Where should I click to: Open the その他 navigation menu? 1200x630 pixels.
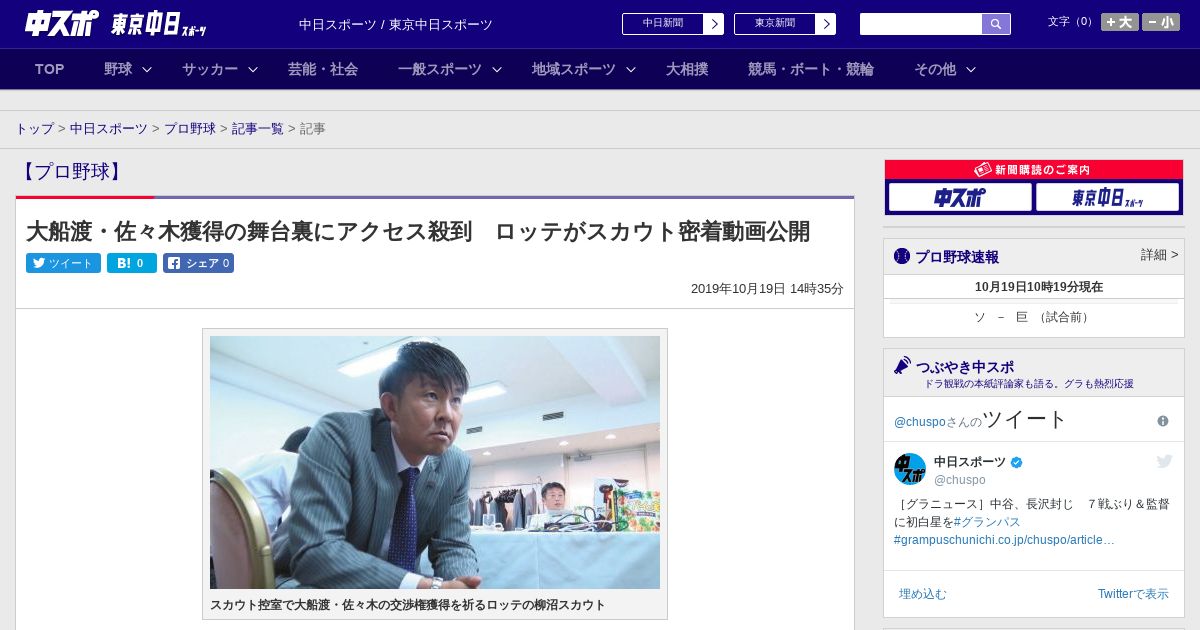coord(935,69)
